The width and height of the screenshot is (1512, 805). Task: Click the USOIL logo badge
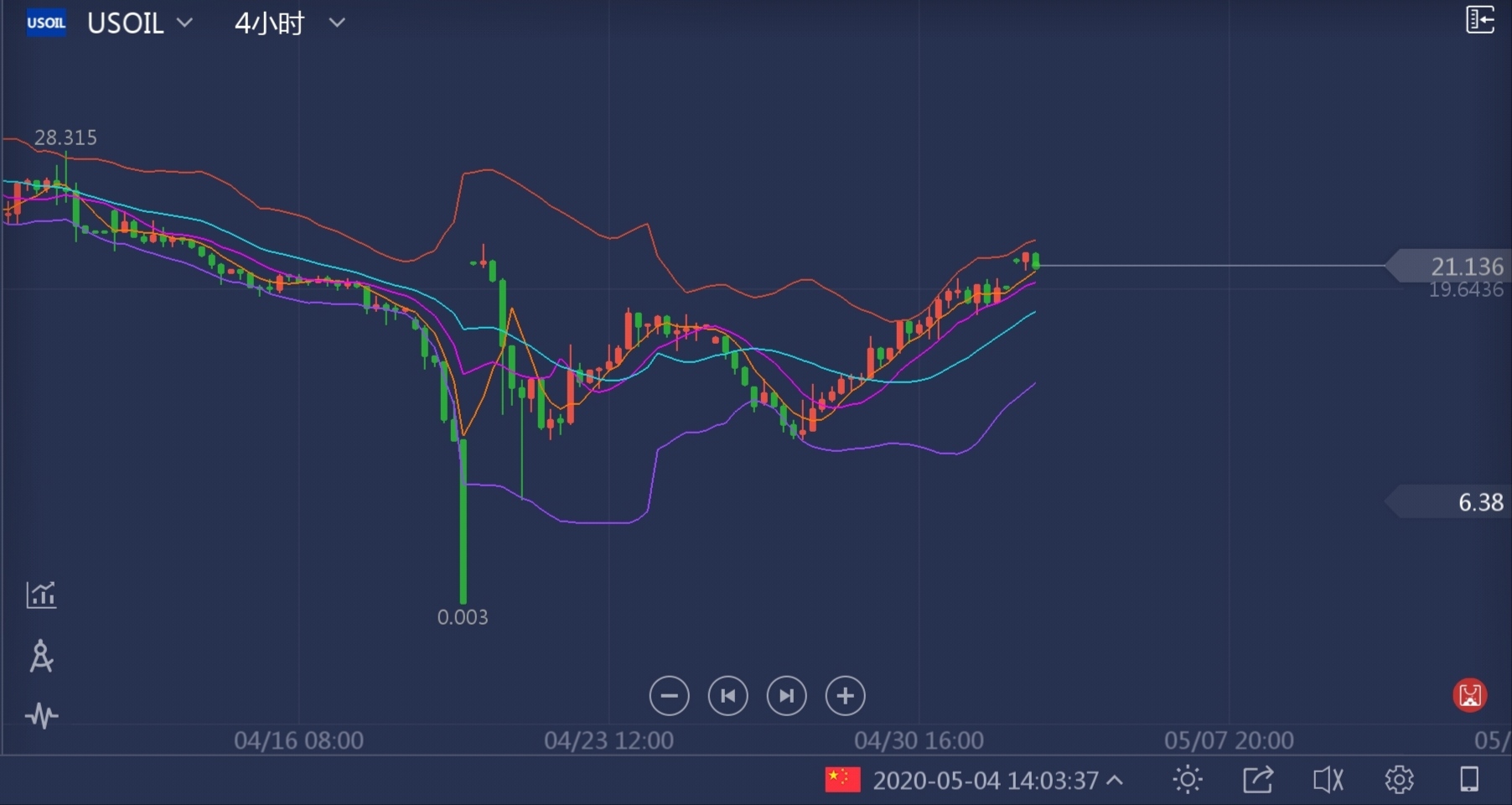pos(46,23)
